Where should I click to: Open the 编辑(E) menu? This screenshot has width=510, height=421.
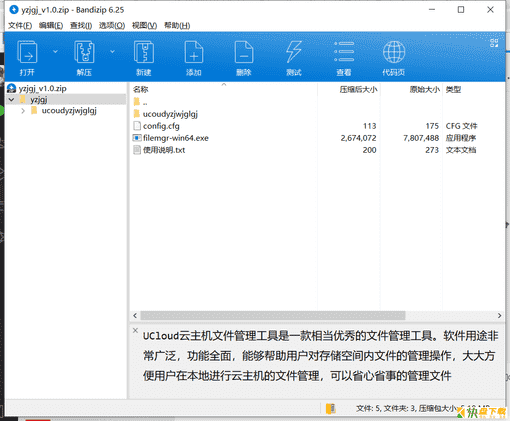tap(51, 25)
